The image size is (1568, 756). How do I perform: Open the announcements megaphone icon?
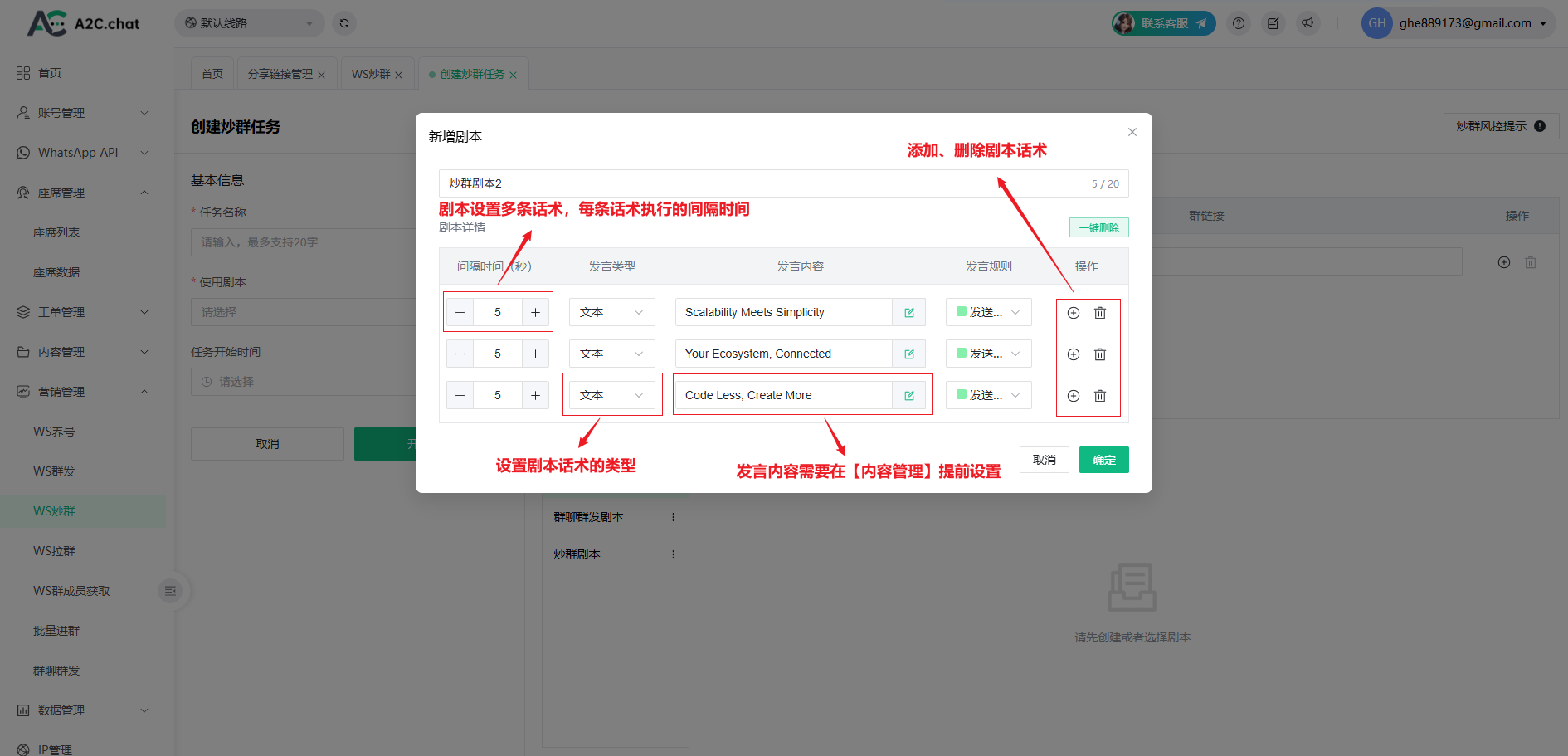pos(1307,23)
